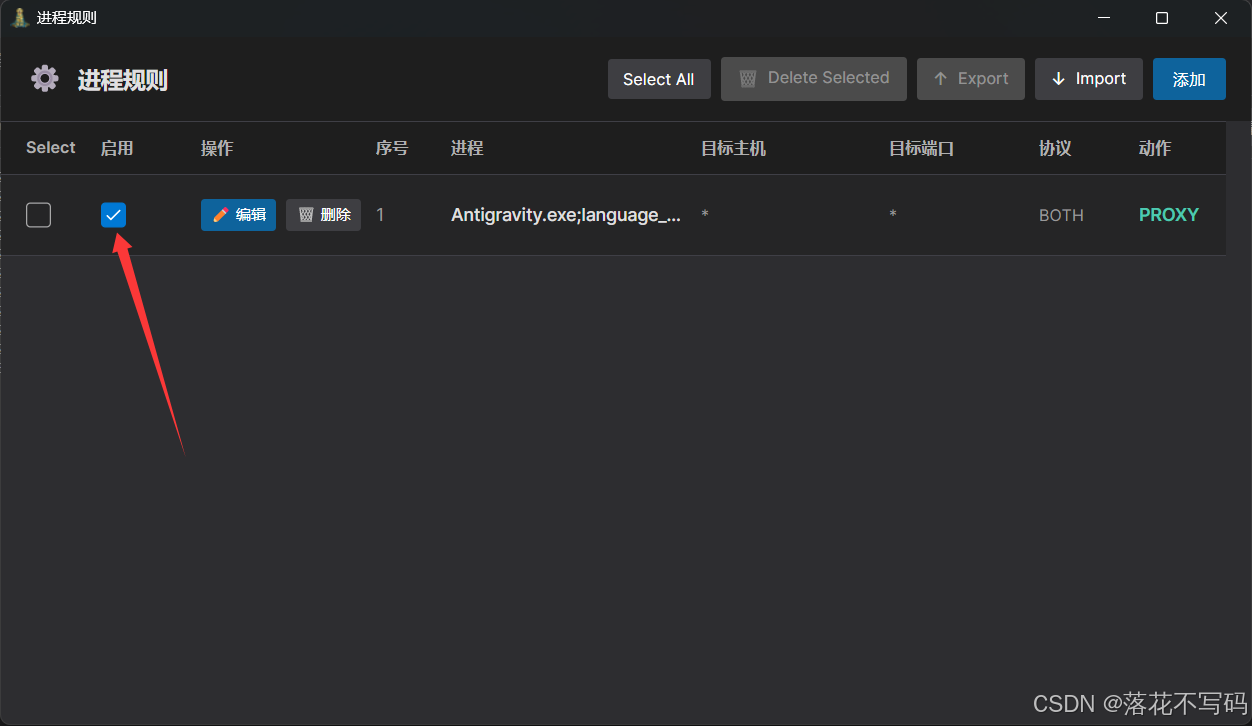Screen dimensions: 1252x726
Task: Click the app icon in the title bar
Action: pyautogui.click(x=19, y=18)
